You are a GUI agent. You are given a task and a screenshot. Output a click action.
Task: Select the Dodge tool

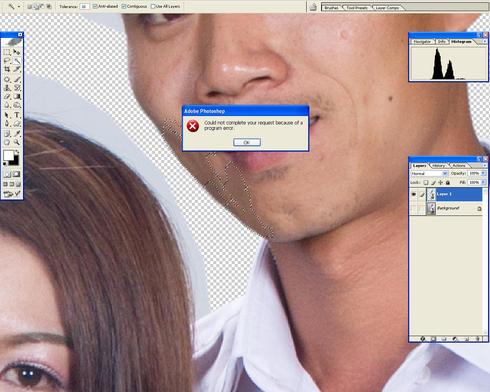click(17, 105)
